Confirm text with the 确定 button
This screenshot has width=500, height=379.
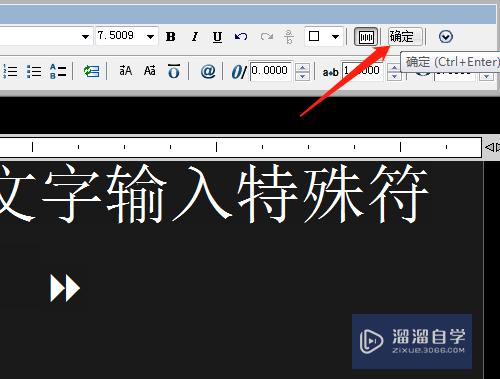(x=405, y=37)
